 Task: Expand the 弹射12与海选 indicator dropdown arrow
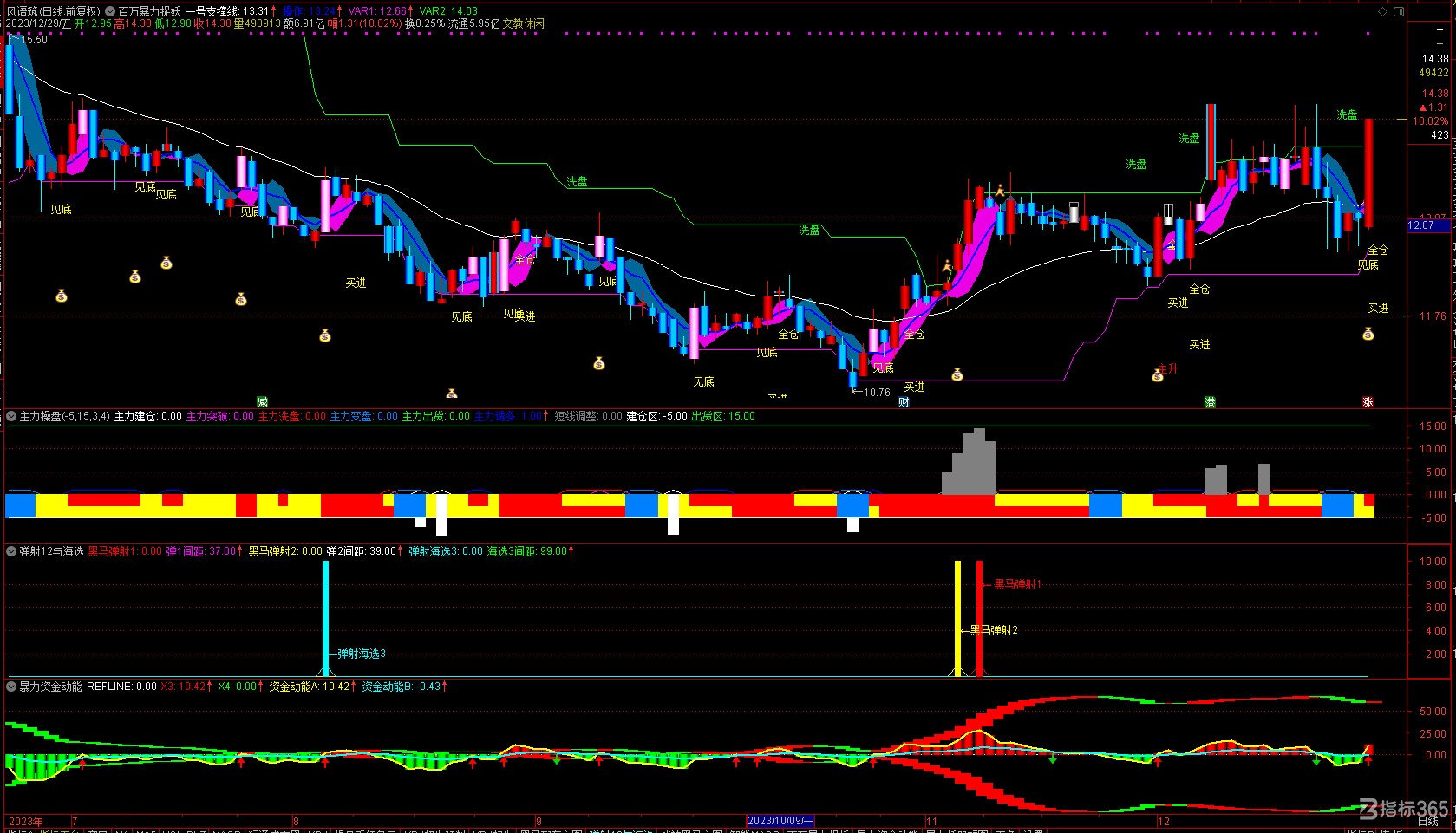11,551
